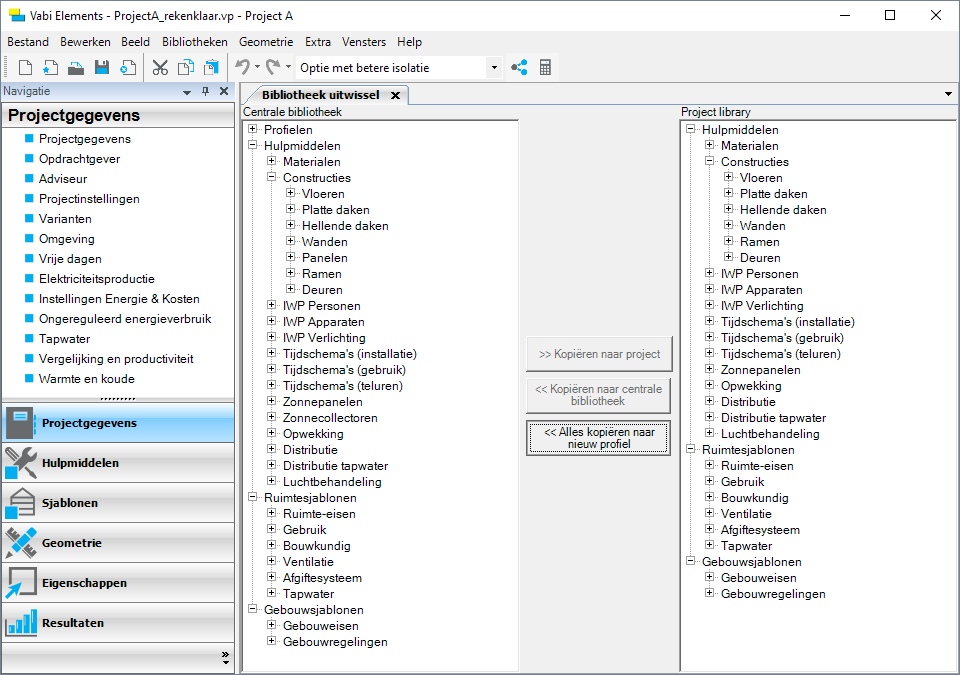Screen dimensions: 960x675
Task: Open the Bibliotheken menu
Action: (194, 42)
